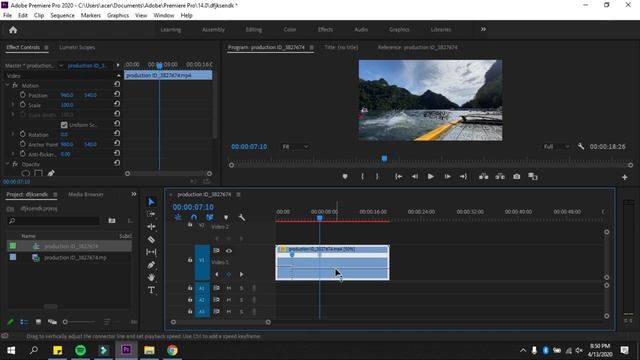Show more workspaces chevron
Viewport: 640px width, 360px height.
pyautogui.click(x=483, y=29)
